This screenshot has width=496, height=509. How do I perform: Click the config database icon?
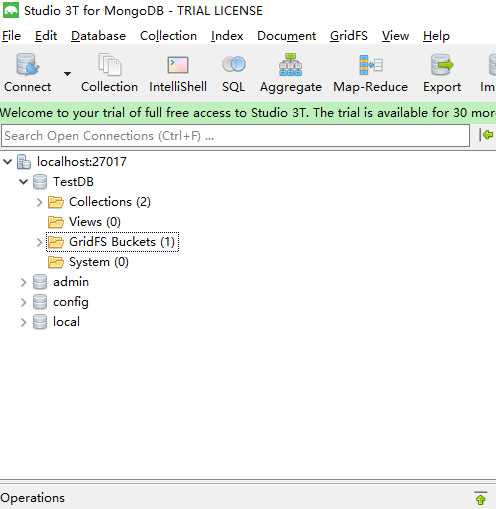pyautogui.click(x=40, y=302)
